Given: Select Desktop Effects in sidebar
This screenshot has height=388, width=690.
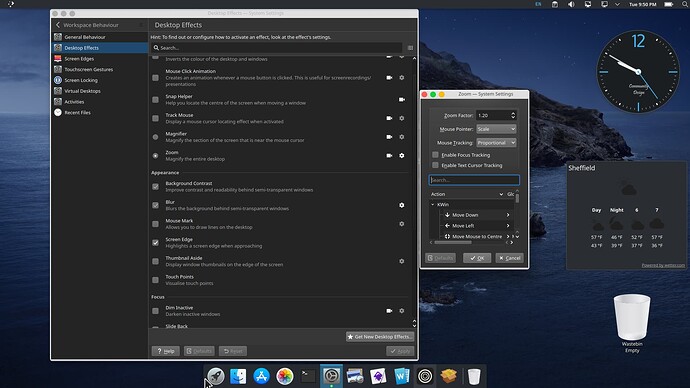Looking at the screenshot, I should [x=100, y=48].
